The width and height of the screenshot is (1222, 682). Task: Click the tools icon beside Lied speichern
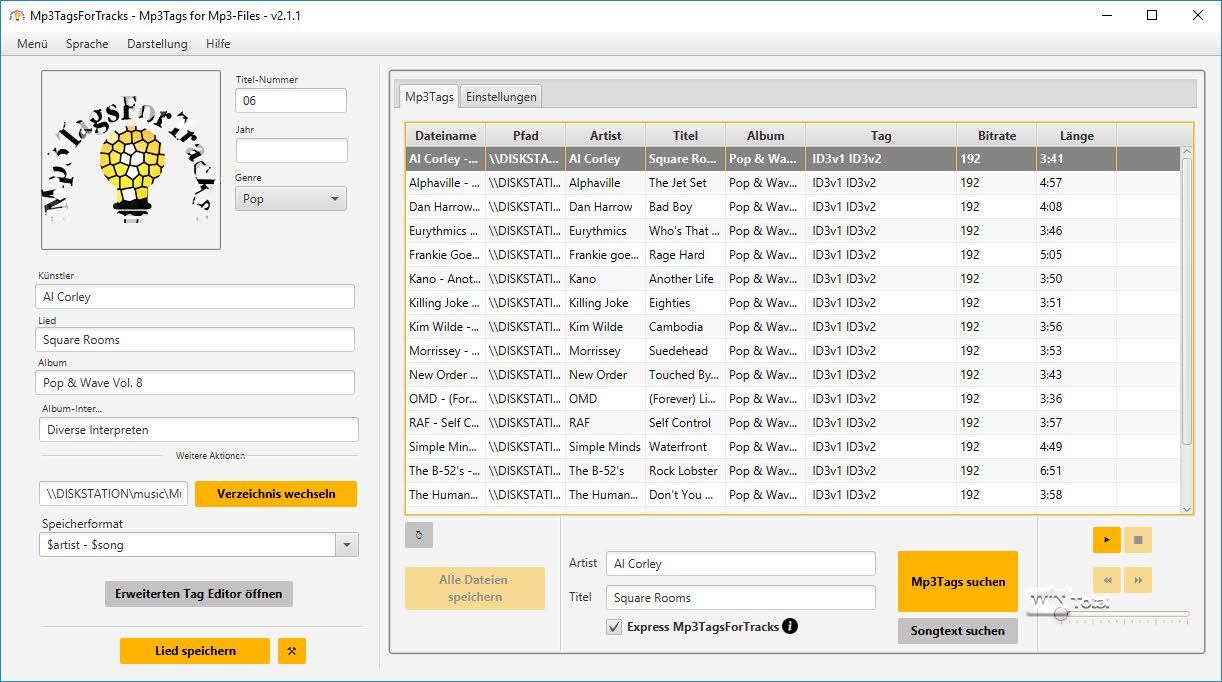click(292, 651)
